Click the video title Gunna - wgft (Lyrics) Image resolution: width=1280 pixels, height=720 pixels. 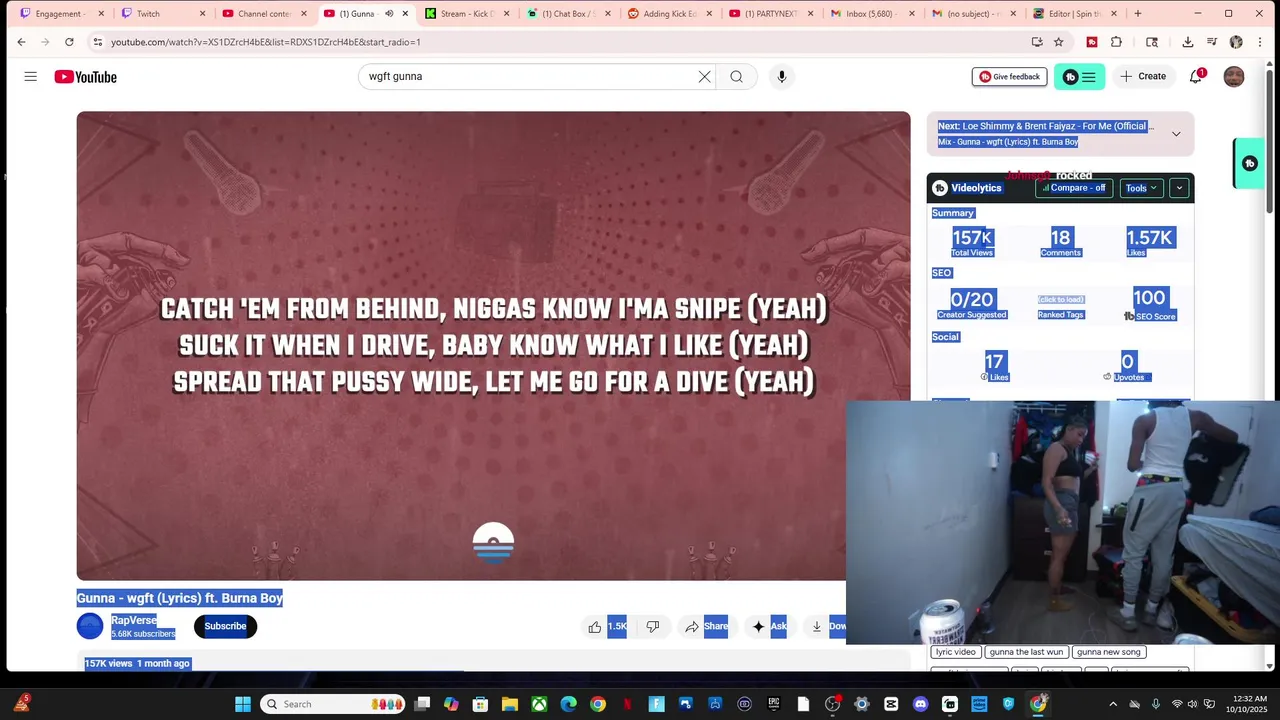(180, 598)
